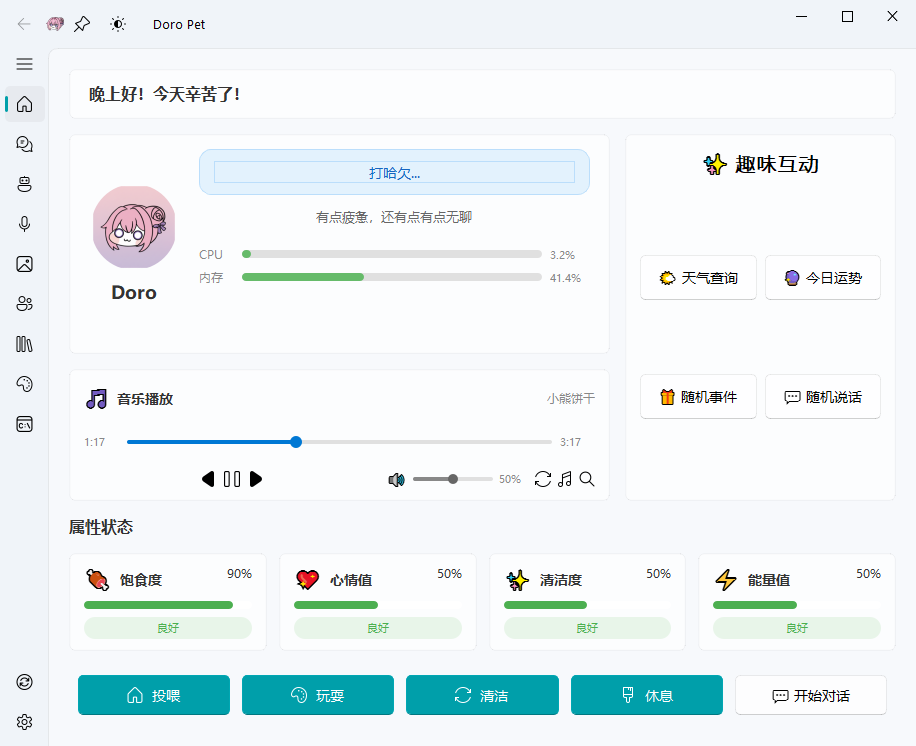Click the 内存 memory usage bar
This screenshot has width=916, height=746.
click(x=392, y=277)
